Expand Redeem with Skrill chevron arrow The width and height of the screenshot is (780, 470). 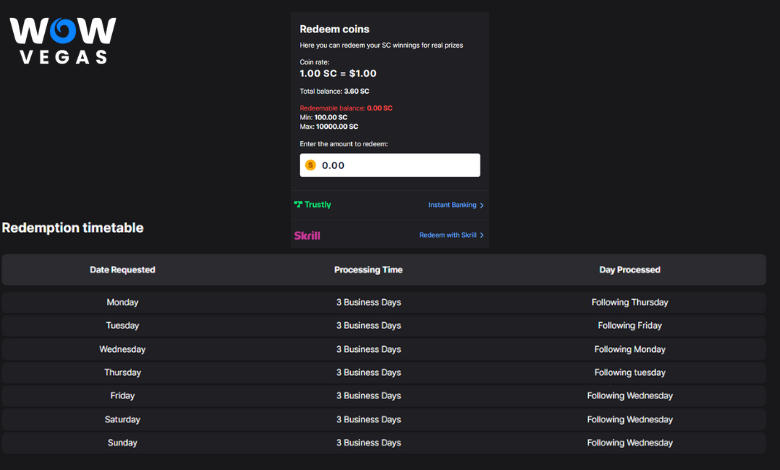click(x=482, y=235)
